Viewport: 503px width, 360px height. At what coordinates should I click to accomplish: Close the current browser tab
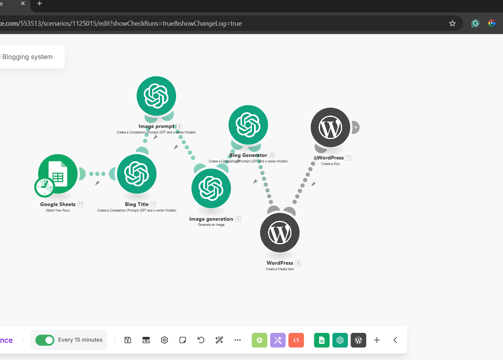pos(23,3)
